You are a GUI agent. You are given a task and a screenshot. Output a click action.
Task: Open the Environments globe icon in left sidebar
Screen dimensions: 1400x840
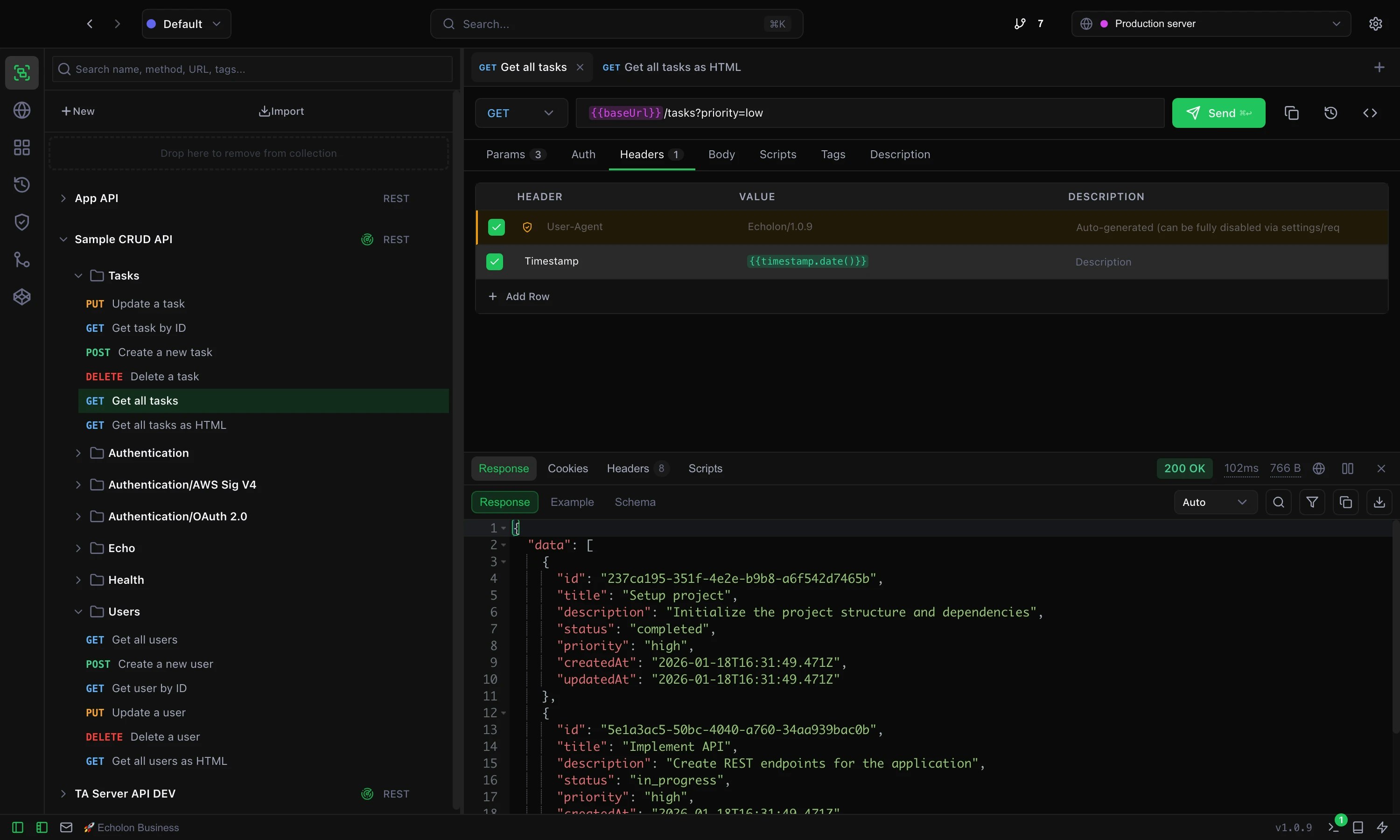[x=21, y=111]
